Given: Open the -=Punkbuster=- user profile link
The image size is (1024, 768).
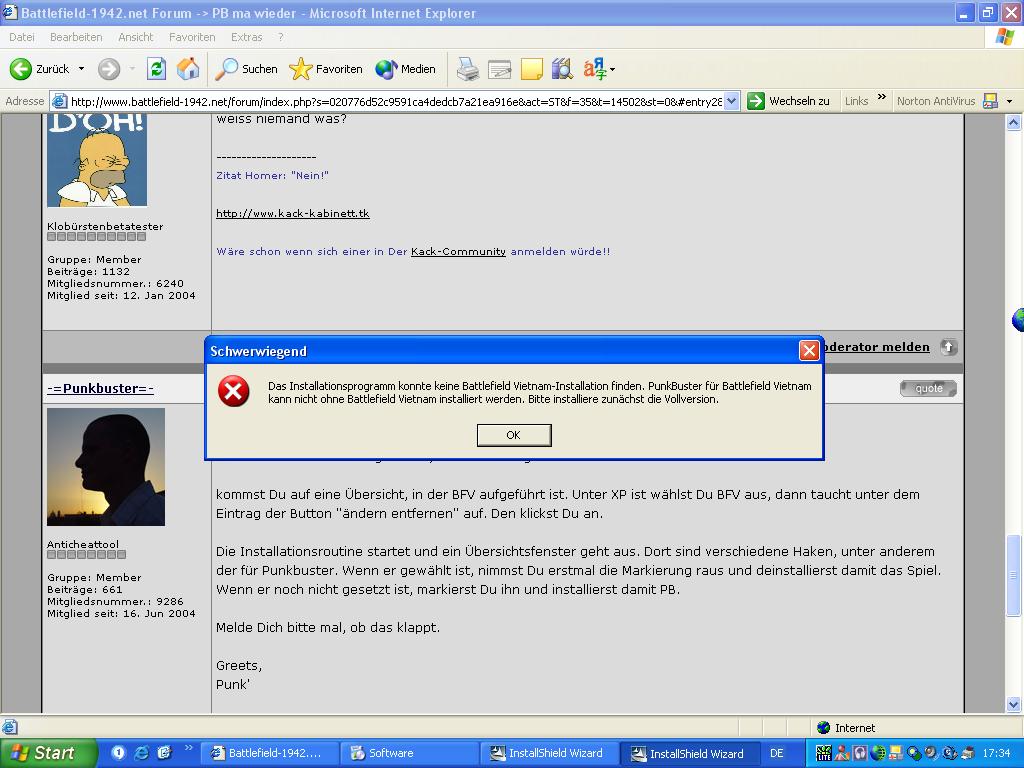Looking at the screenshot, I should pyautogui.click(x=101, y=389).
